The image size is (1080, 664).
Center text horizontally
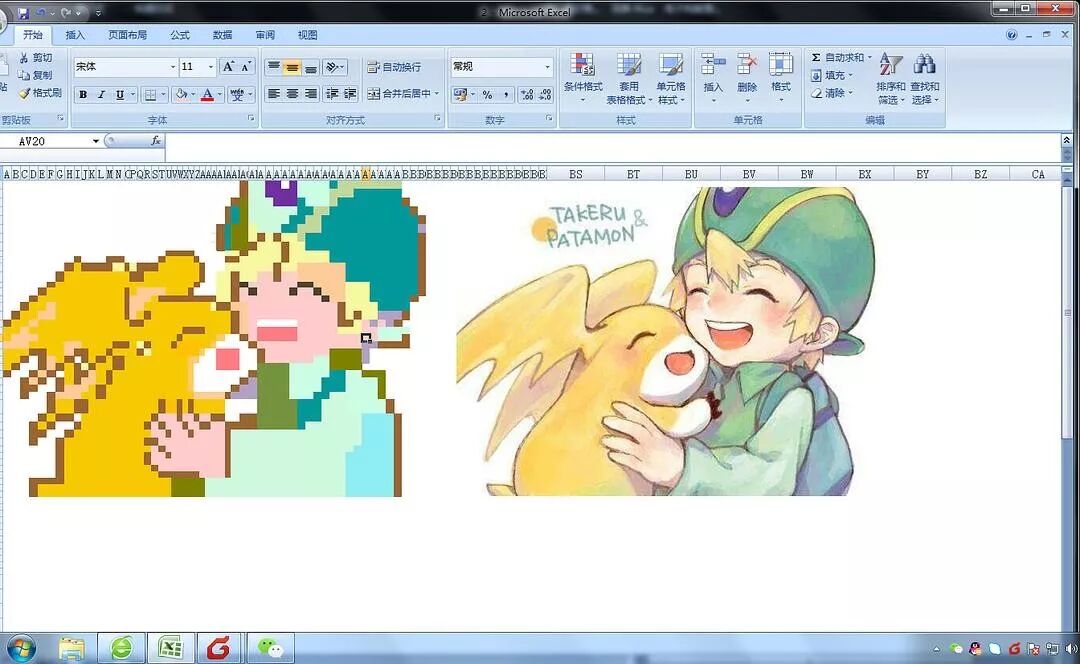point(292,94)
